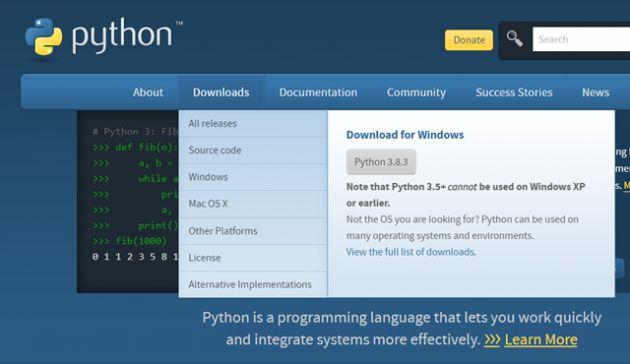Open the Documentation menu
Image resolution: width=630 pixels, height=364 pixels.
coord(318,92)
